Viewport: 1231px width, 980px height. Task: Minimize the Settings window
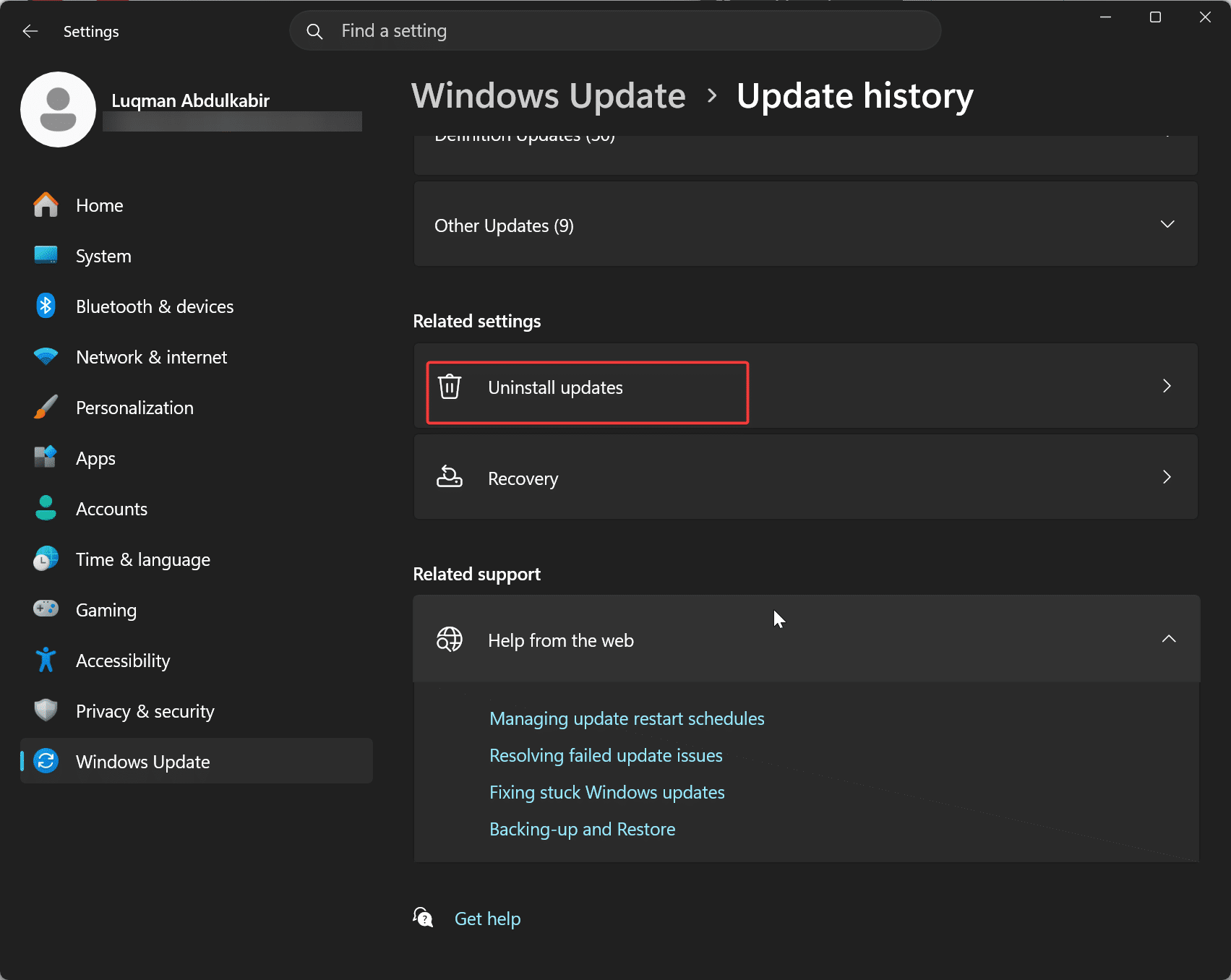tap(1105, 17)
